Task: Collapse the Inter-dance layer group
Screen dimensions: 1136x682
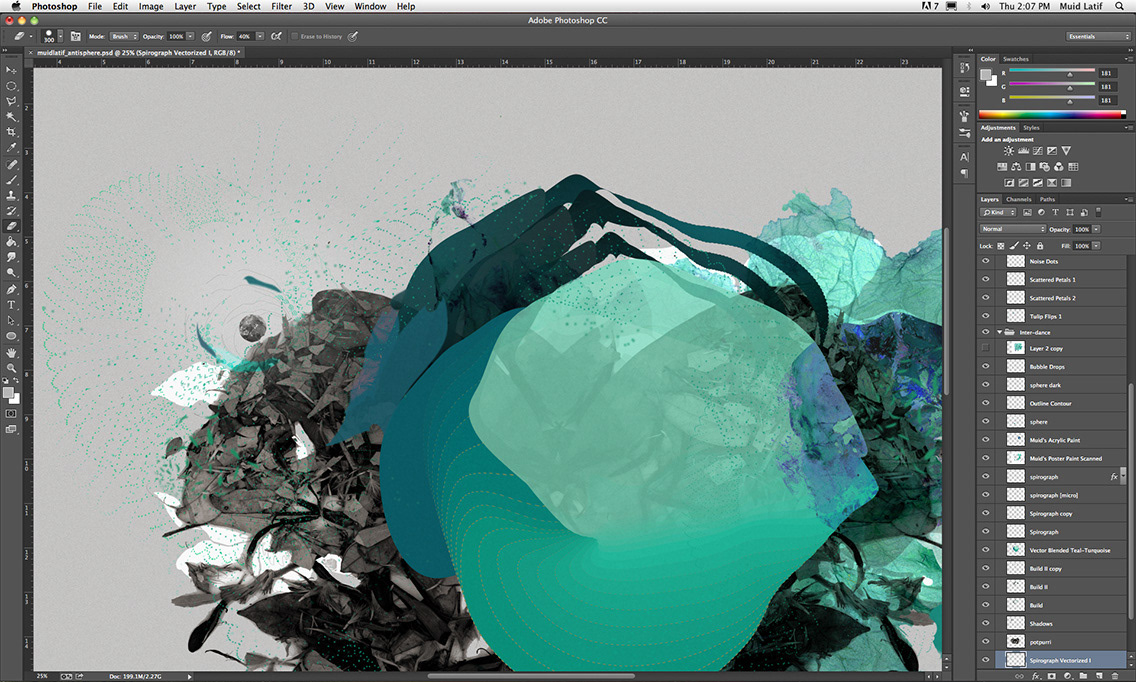Action: [x=1000, y=332]
